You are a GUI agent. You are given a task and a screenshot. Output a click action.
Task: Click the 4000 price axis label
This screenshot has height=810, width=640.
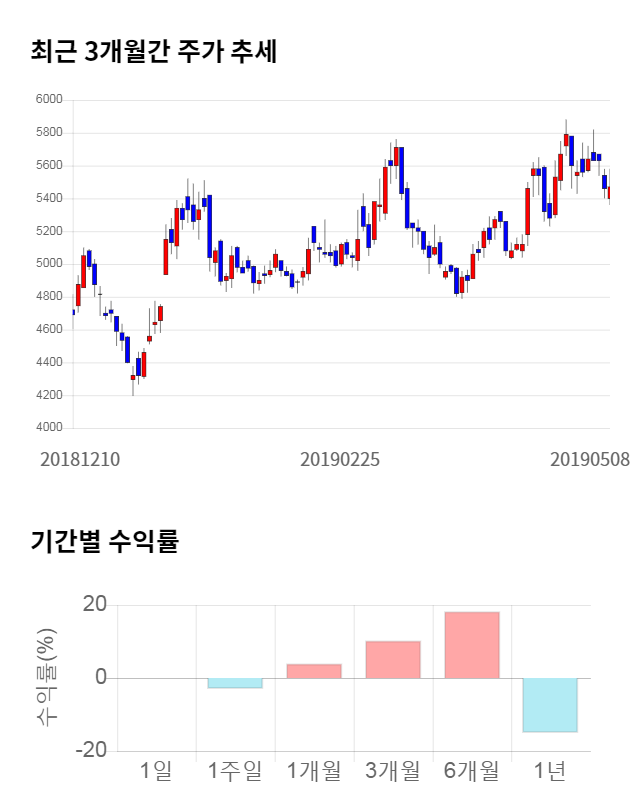(x=48, y=428)
